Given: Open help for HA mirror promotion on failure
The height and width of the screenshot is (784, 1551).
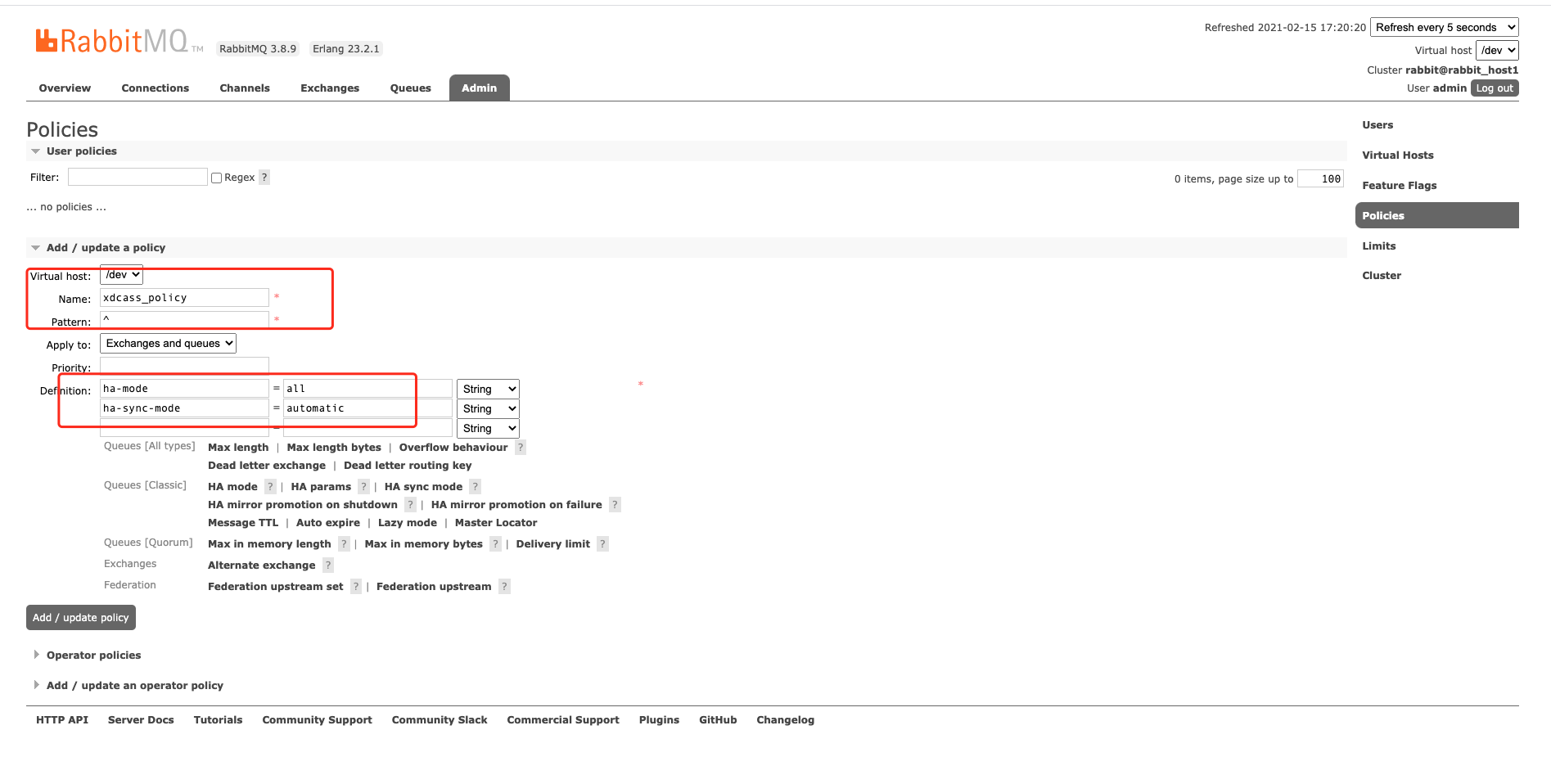Looking at the screenshot, I should 615,505.
